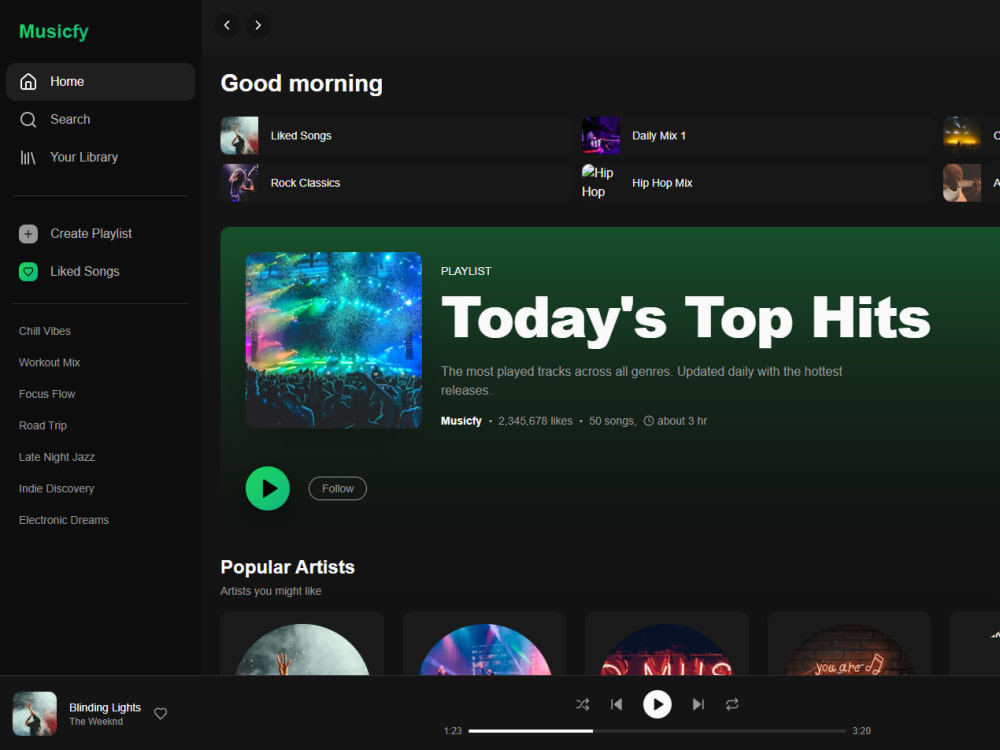
Task: Play Today's Top Hits with green button
Action: [268, 489]
